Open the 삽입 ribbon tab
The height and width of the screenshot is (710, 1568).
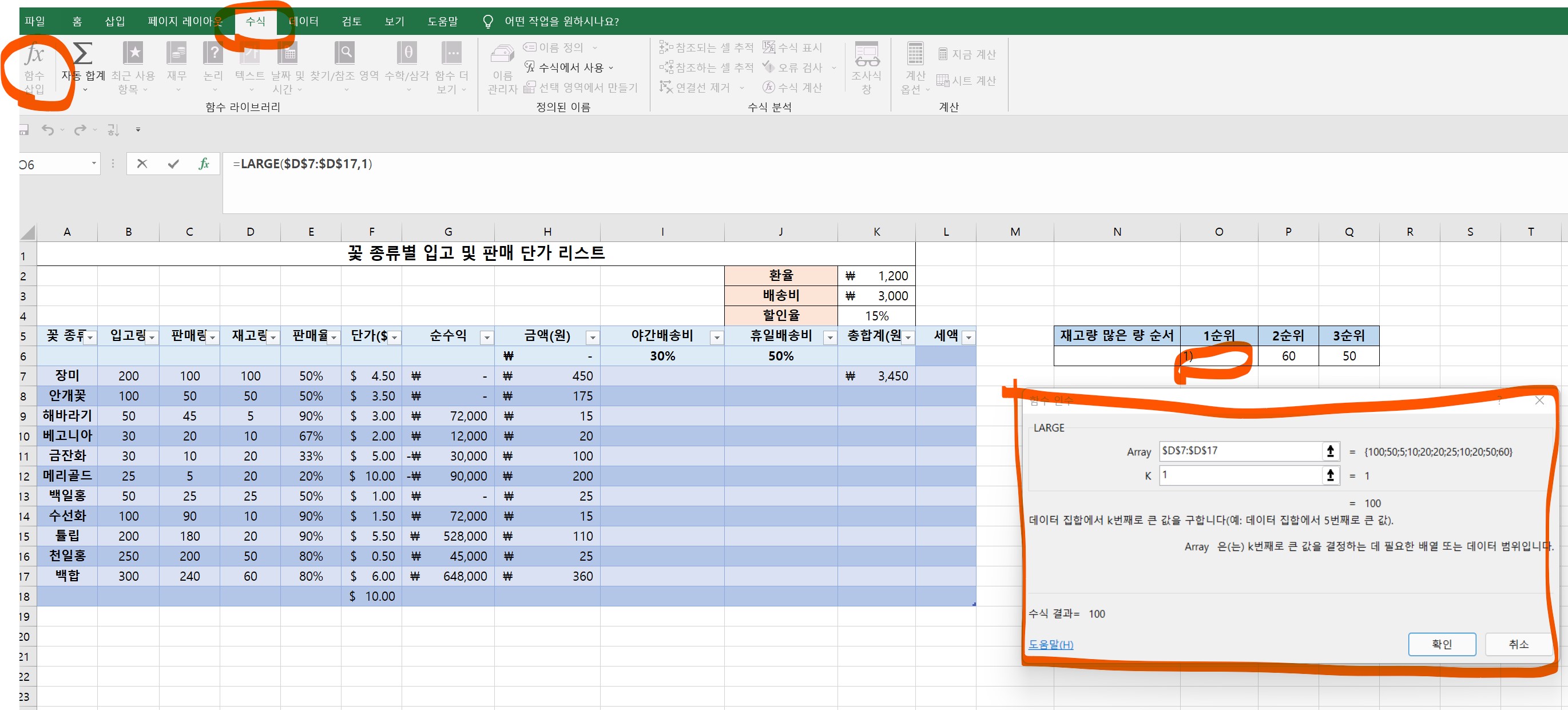114,21
